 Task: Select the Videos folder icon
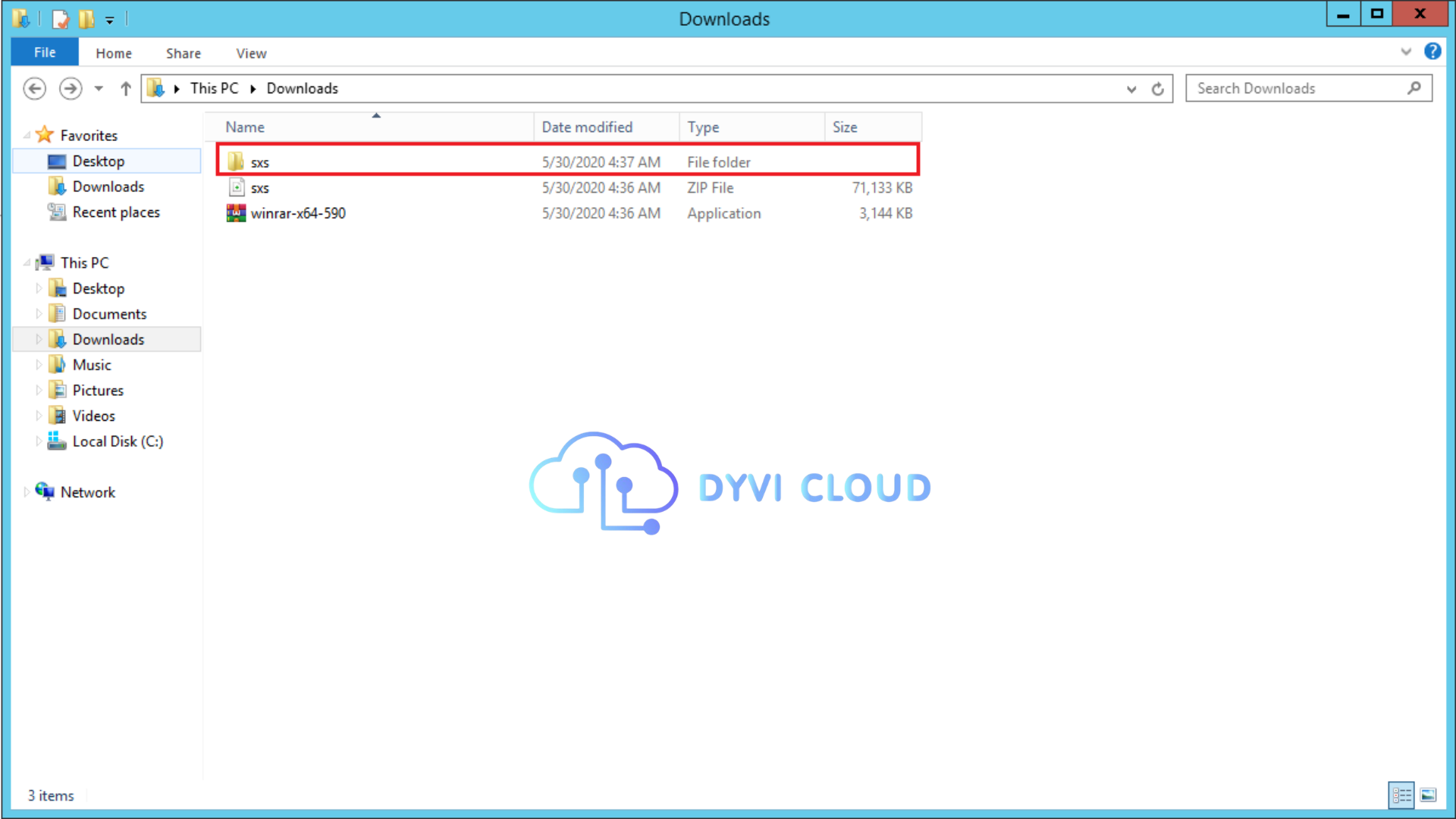[57, 416]
